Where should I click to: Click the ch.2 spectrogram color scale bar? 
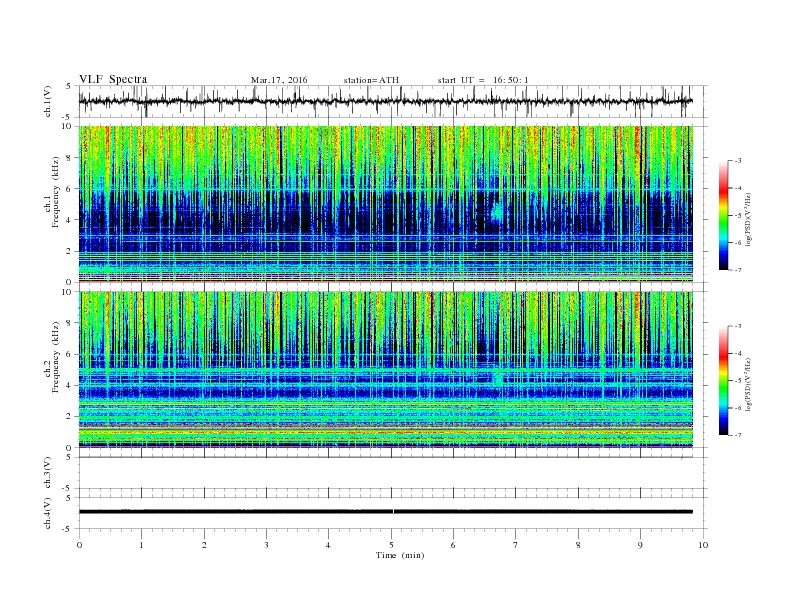point(724,380)
